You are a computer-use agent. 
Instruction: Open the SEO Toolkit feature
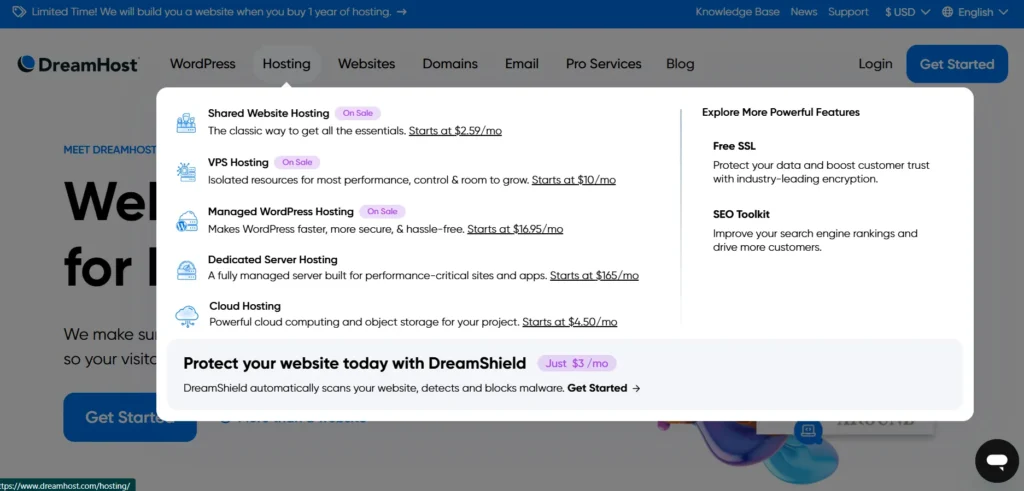click(741, 214)
